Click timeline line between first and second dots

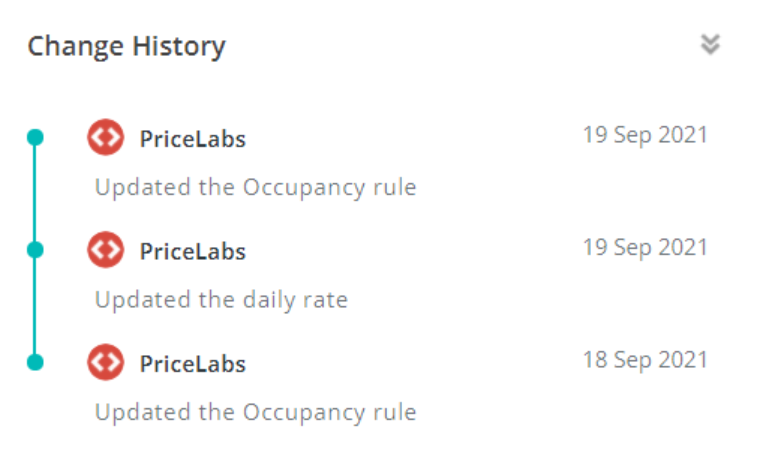[x=35, y=193]
